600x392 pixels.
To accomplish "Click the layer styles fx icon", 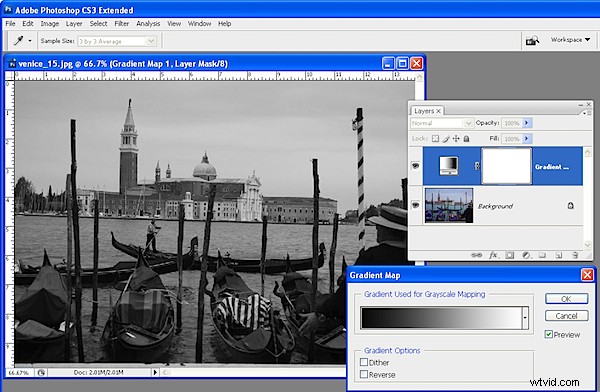I will (493, 255).
